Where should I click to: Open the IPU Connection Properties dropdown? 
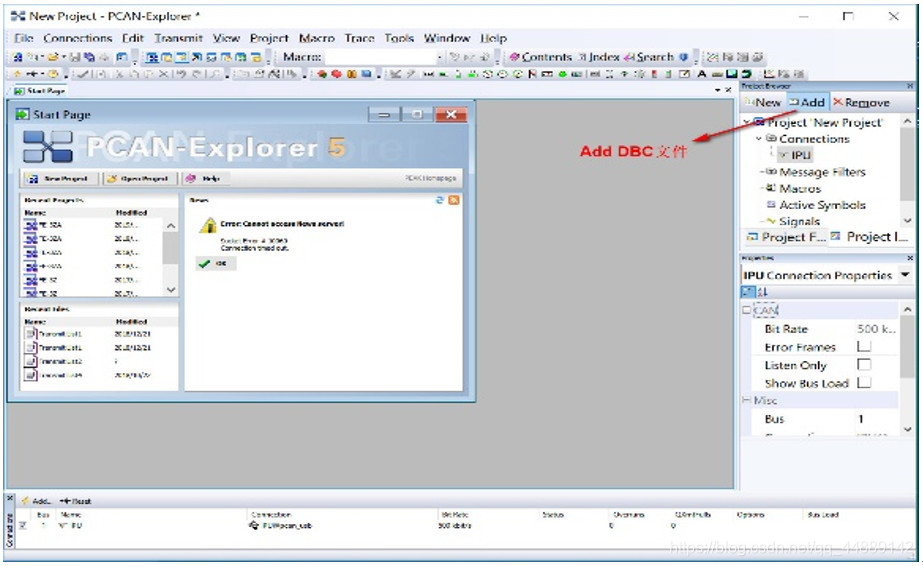tap(905, 275)
